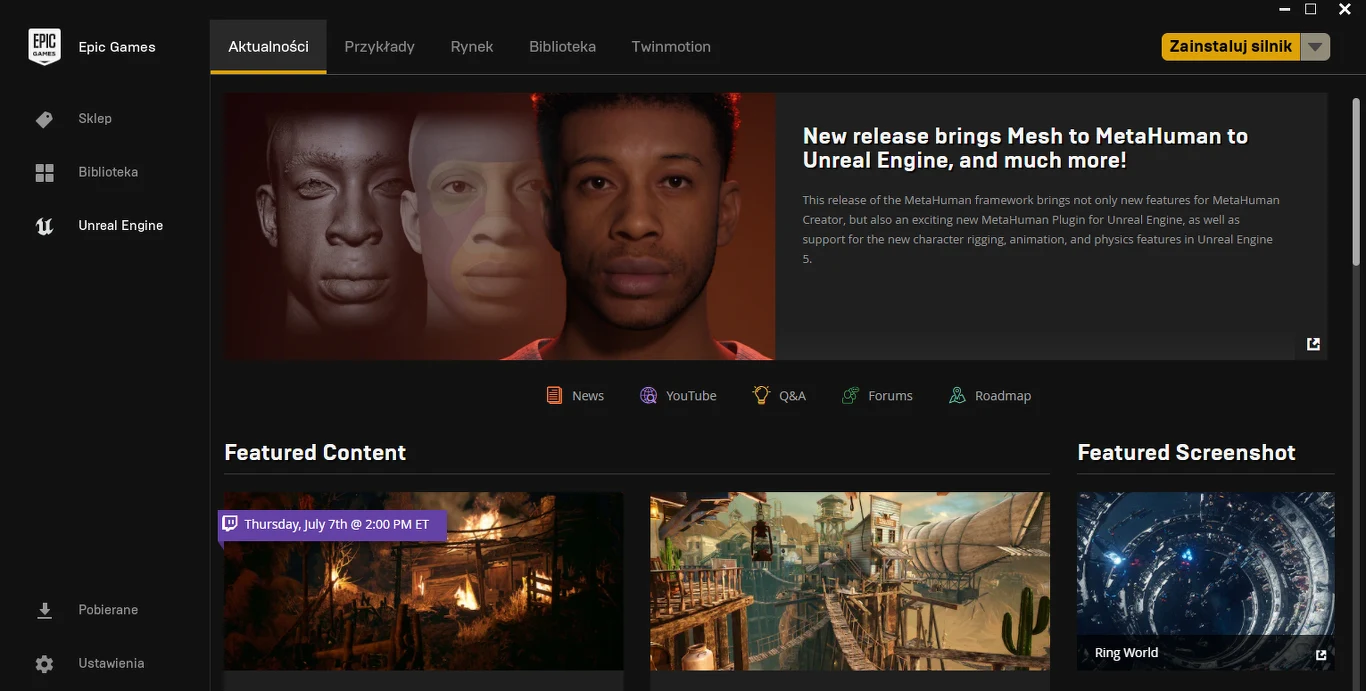Open Pobierane downloads icon

pyautogui.click(x=44, y=610)
